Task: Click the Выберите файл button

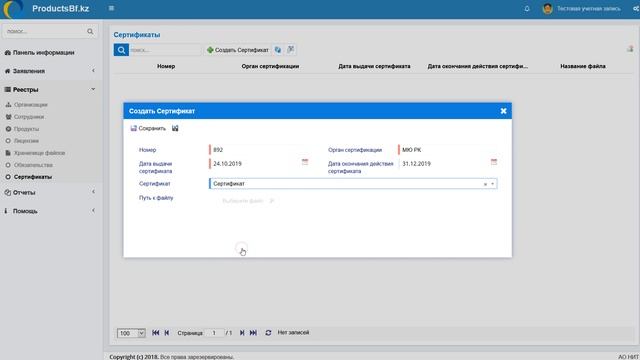Action: point(248,201)
